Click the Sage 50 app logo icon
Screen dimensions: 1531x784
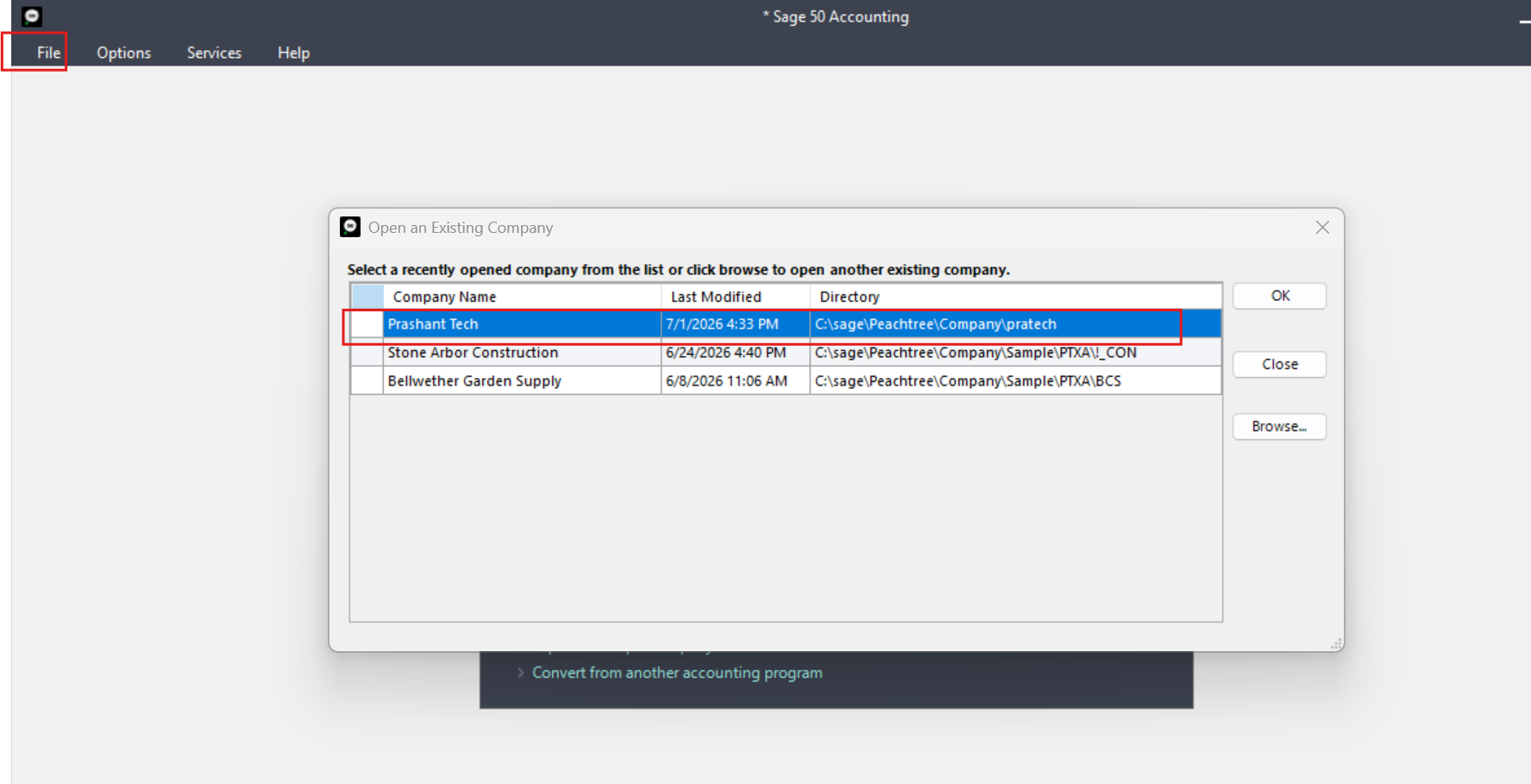[32, 16]
